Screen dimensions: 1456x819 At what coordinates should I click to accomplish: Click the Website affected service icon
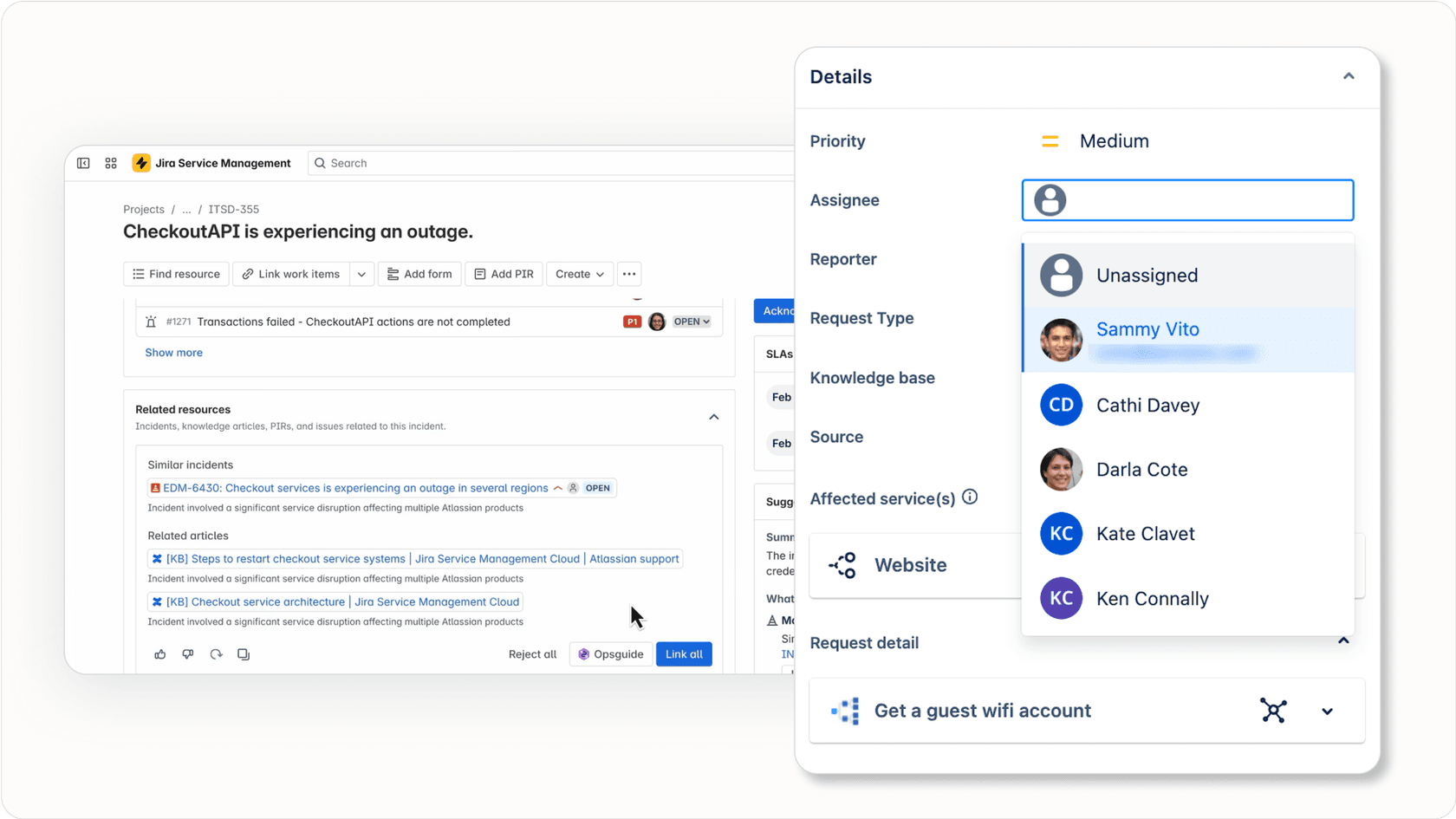click(x=842, y=565)
